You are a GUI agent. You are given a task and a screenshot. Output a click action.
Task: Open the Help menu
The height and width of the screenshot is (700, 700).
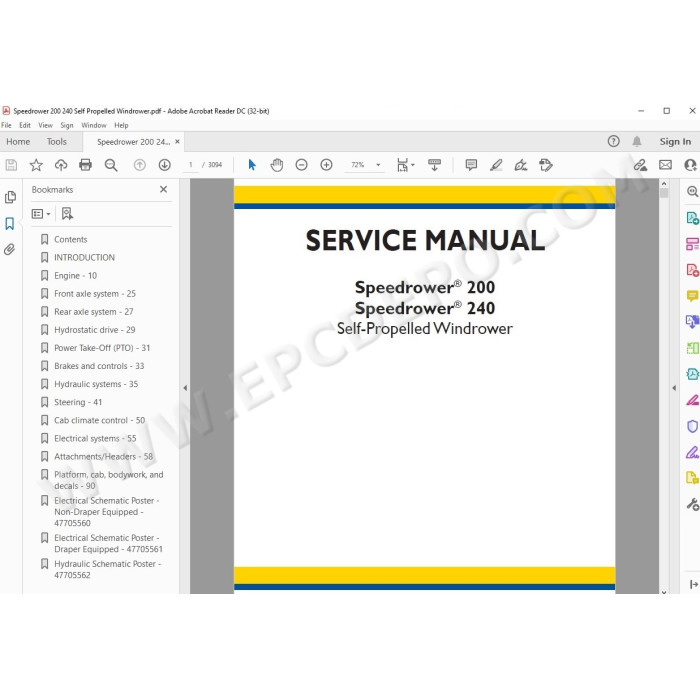pos(121,125)
